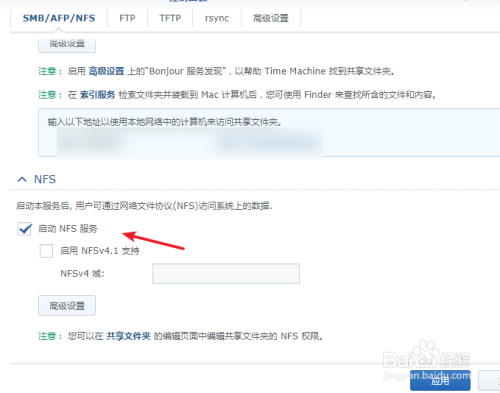Click the upper 高级设置 button under tabs

[67, 44]
